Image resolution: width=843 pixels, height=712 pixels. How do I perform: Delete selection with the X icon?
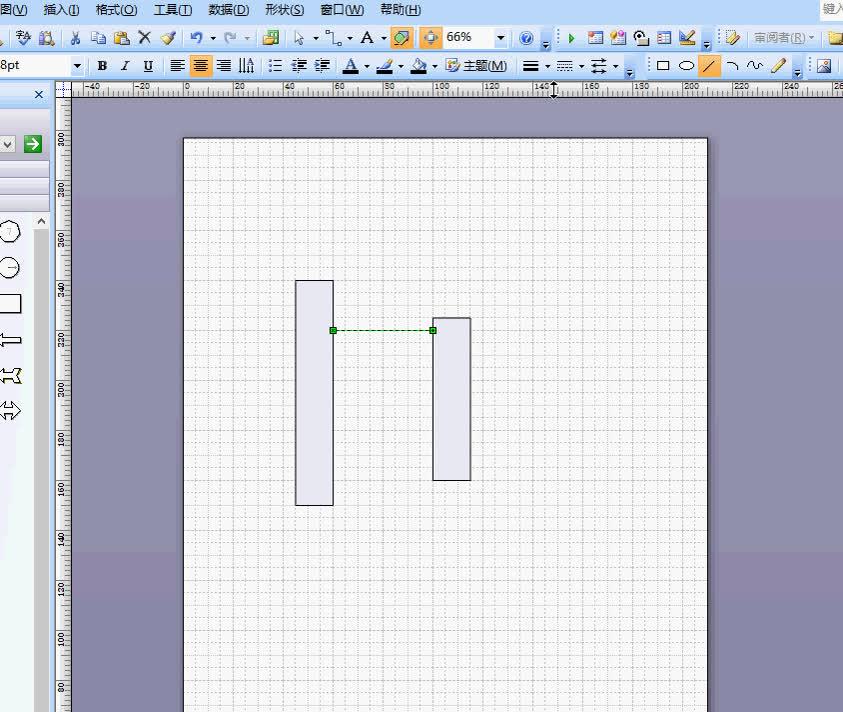tap(145, 38)
